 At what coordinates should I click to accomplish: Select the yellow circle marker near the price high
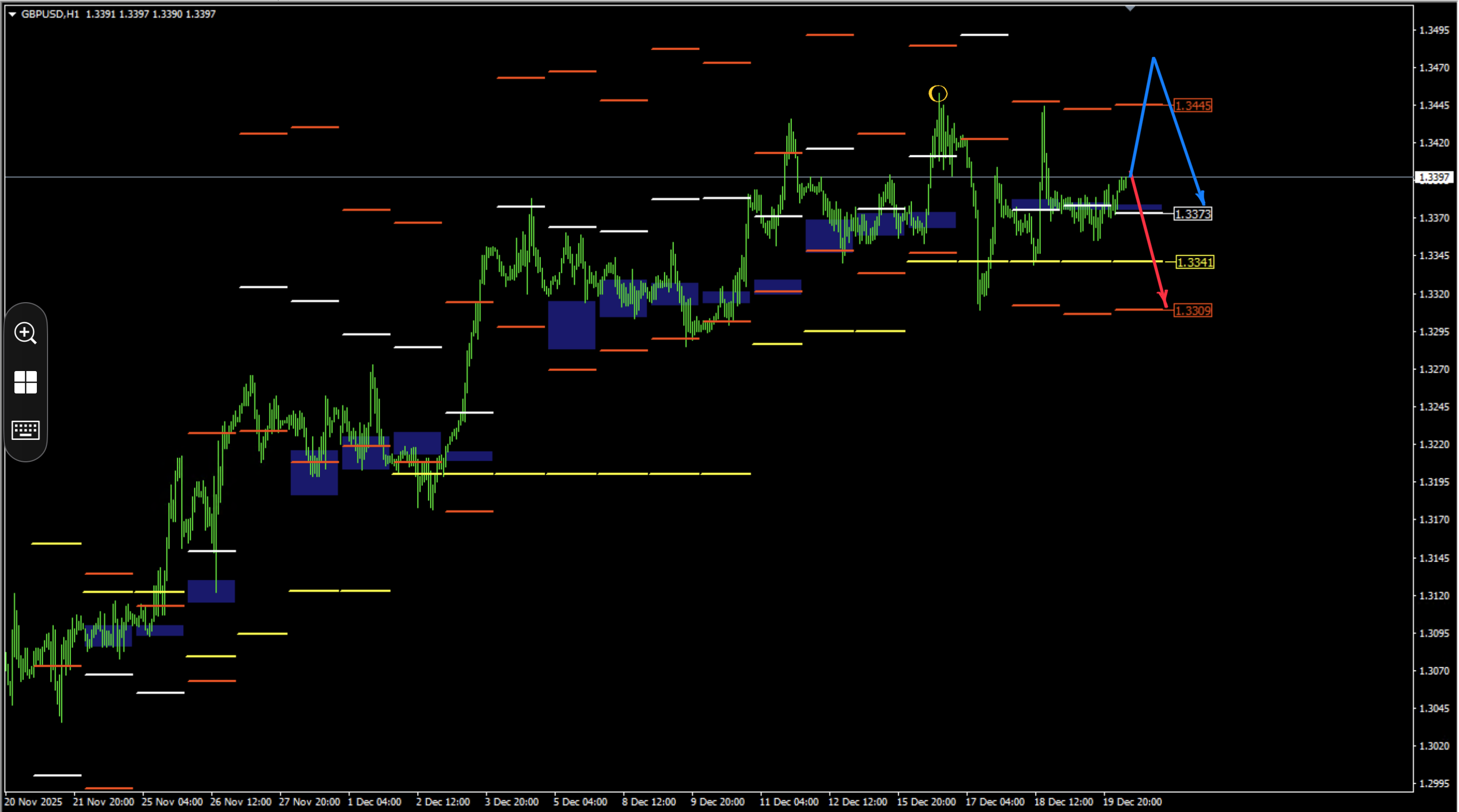tap(937, 93)
